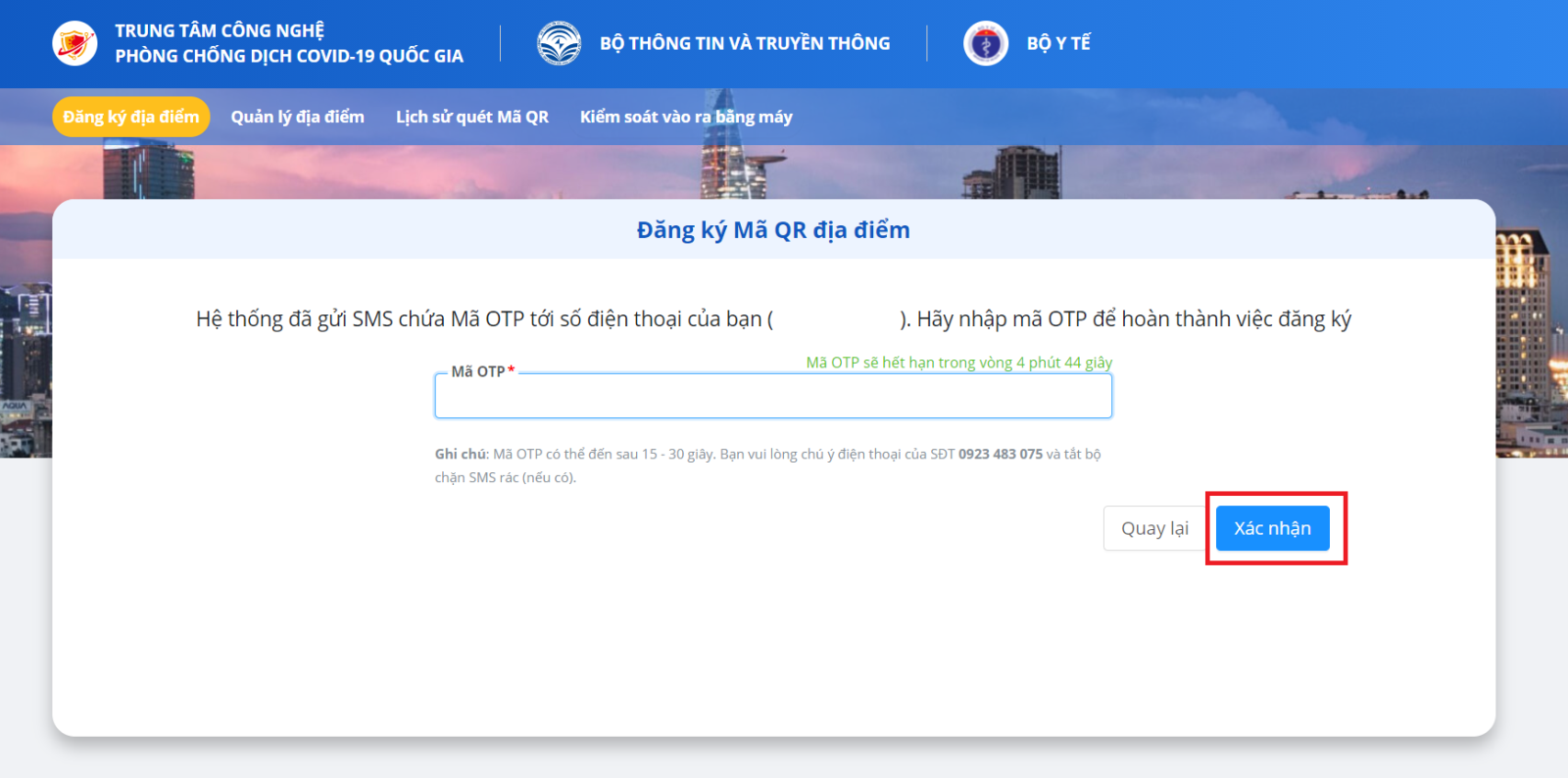1568x778 pixels.
Task: Click the Bộ Thông tin và Truyền thông logo
Action: 560,43
